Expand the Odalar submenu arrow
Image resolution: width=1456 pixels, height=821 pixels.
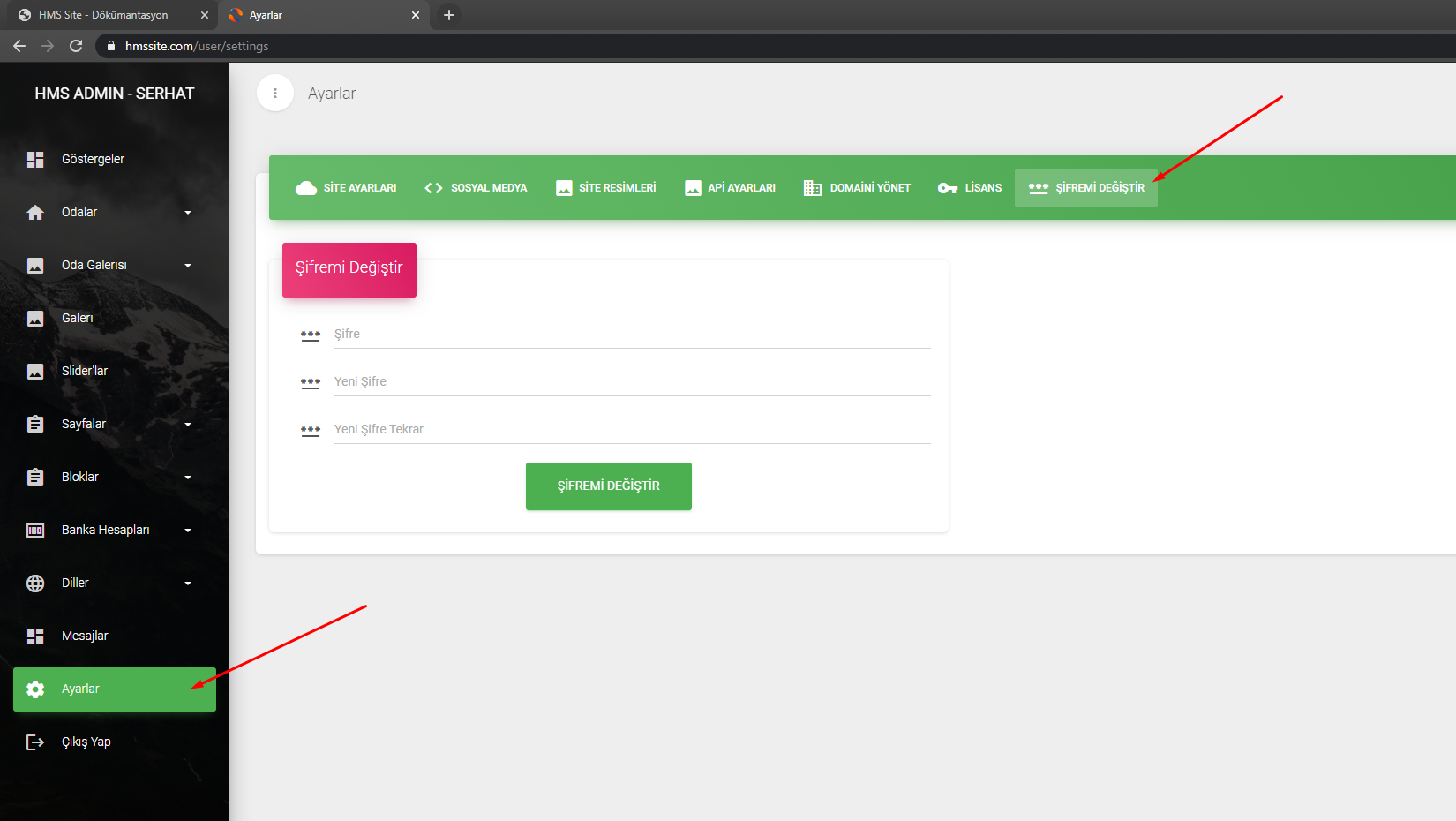188,213
